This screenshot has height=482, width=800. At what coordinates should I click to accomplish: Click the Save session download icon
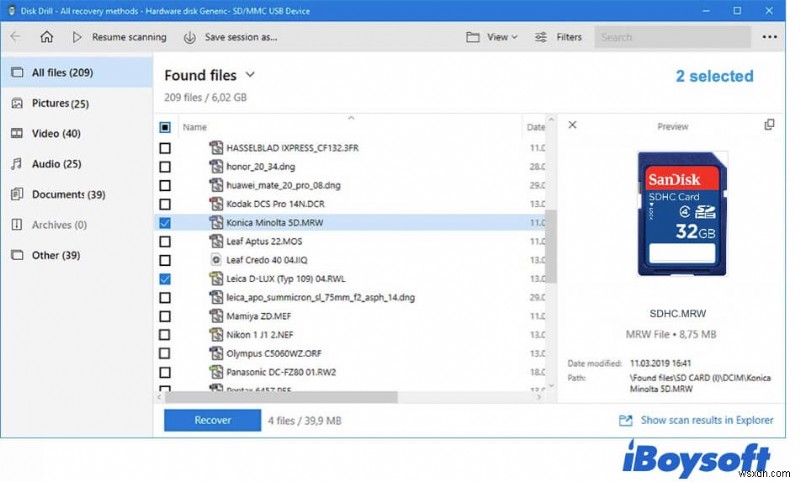189,37
